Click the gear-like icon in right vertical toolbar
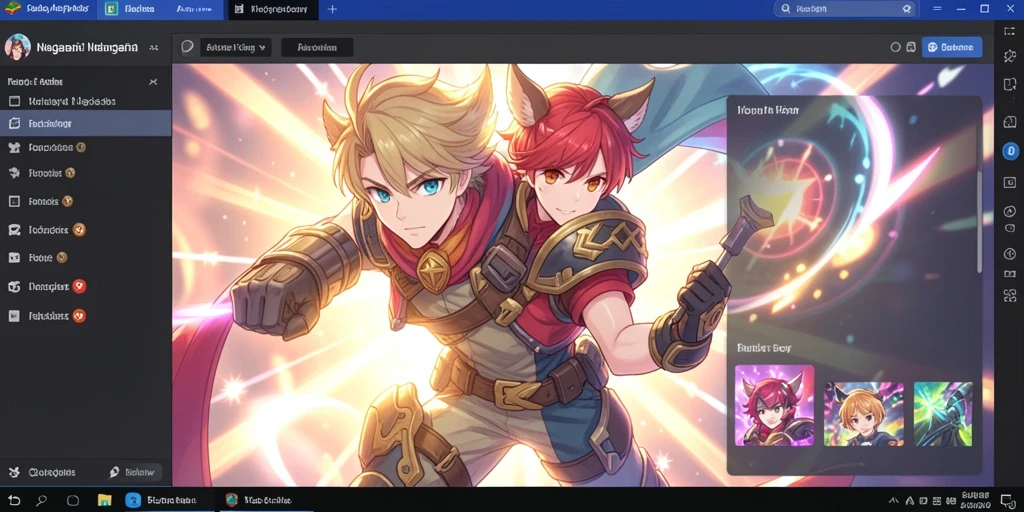 [x=1010, y=56]
